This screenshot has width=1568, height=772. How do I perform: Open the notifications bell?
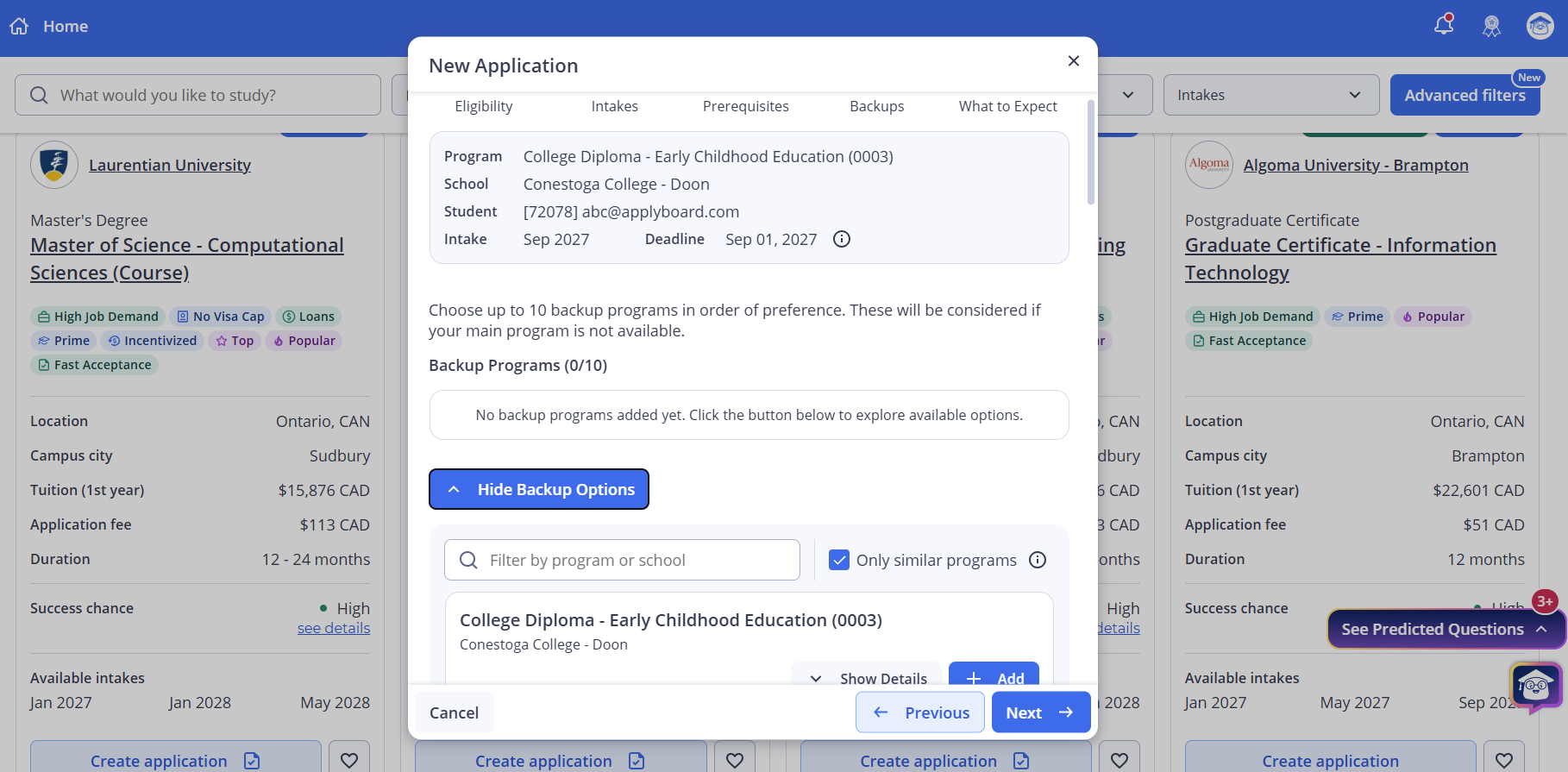point(1444,25)
